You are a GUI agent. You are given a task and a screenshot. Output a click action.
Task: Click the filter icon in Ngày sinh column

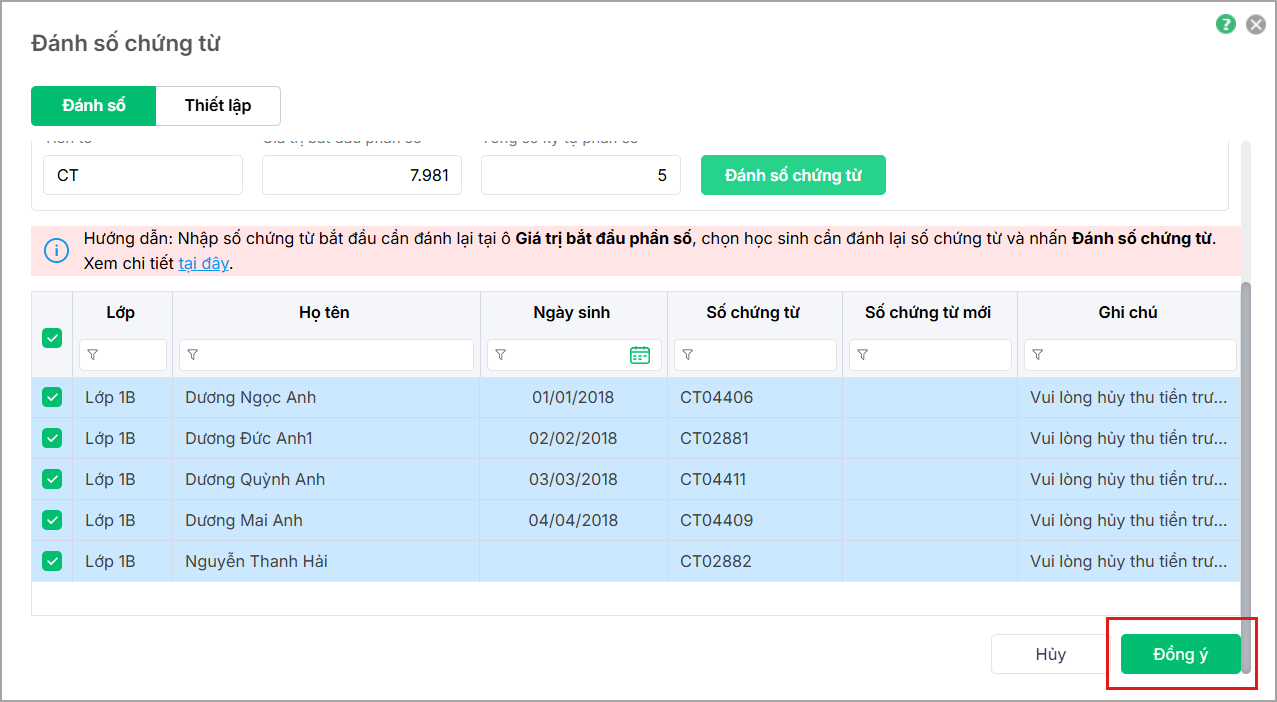point(501,355)
